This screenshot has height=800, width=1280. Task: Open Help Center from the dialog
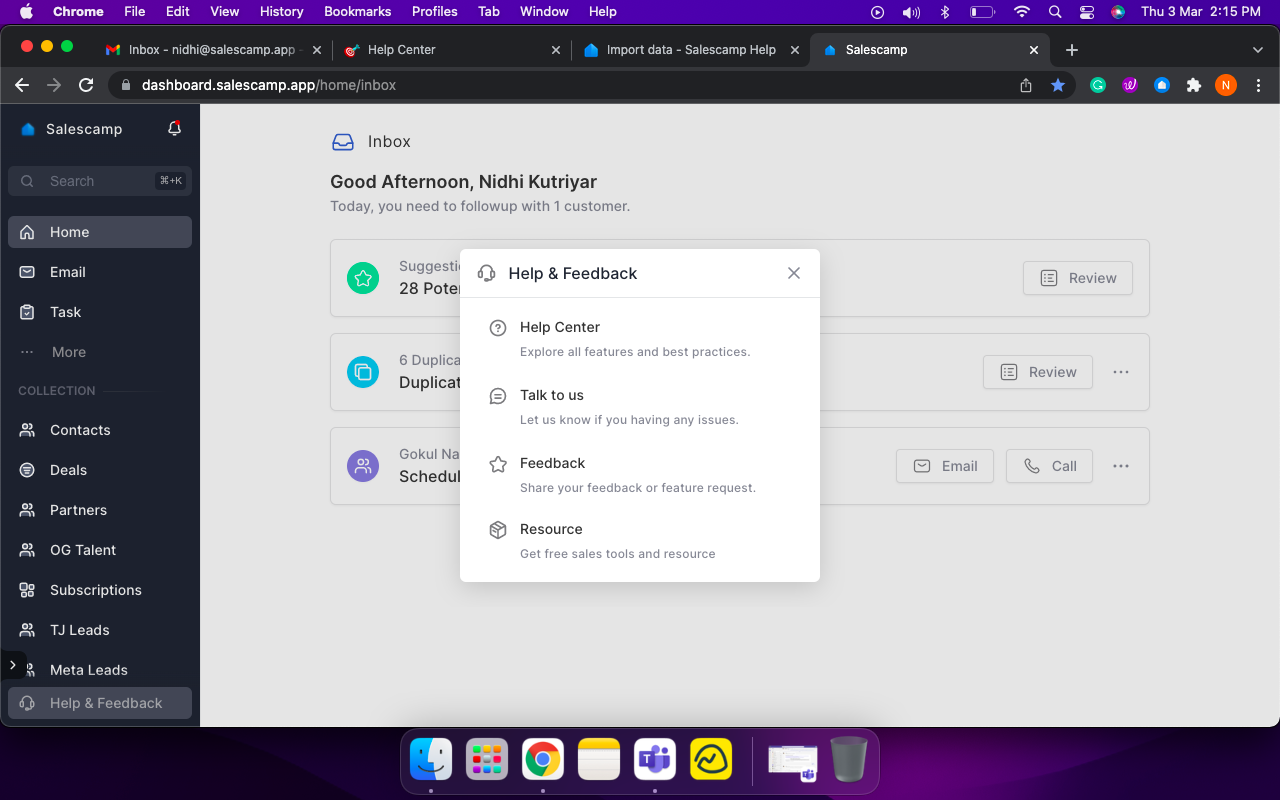pyautogui.click(x=560, y=328)
